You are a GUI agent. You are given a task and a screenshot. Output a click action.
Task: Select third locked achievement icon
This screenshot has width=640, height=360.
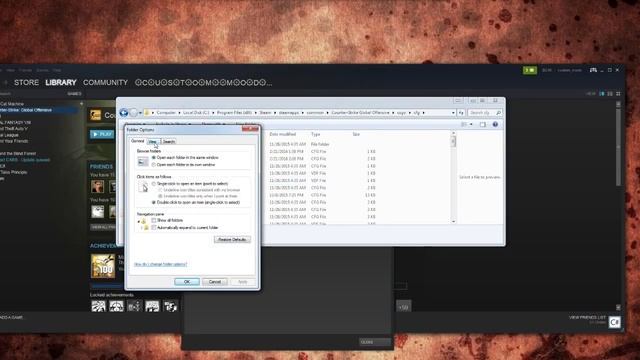[x=134, y=306]
